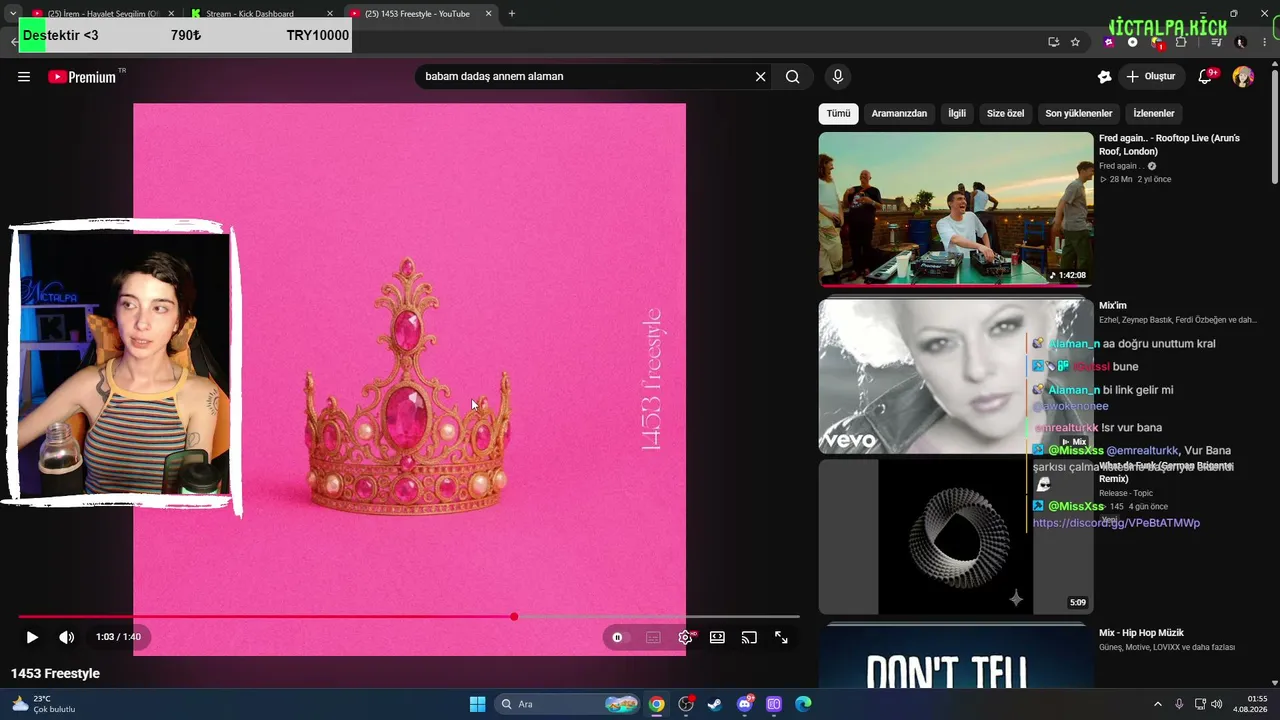The width and height of the screenshot is (1280, 720).
Task: Visit the Fred again .. channel name
Action: click(x=1121, y=166)
